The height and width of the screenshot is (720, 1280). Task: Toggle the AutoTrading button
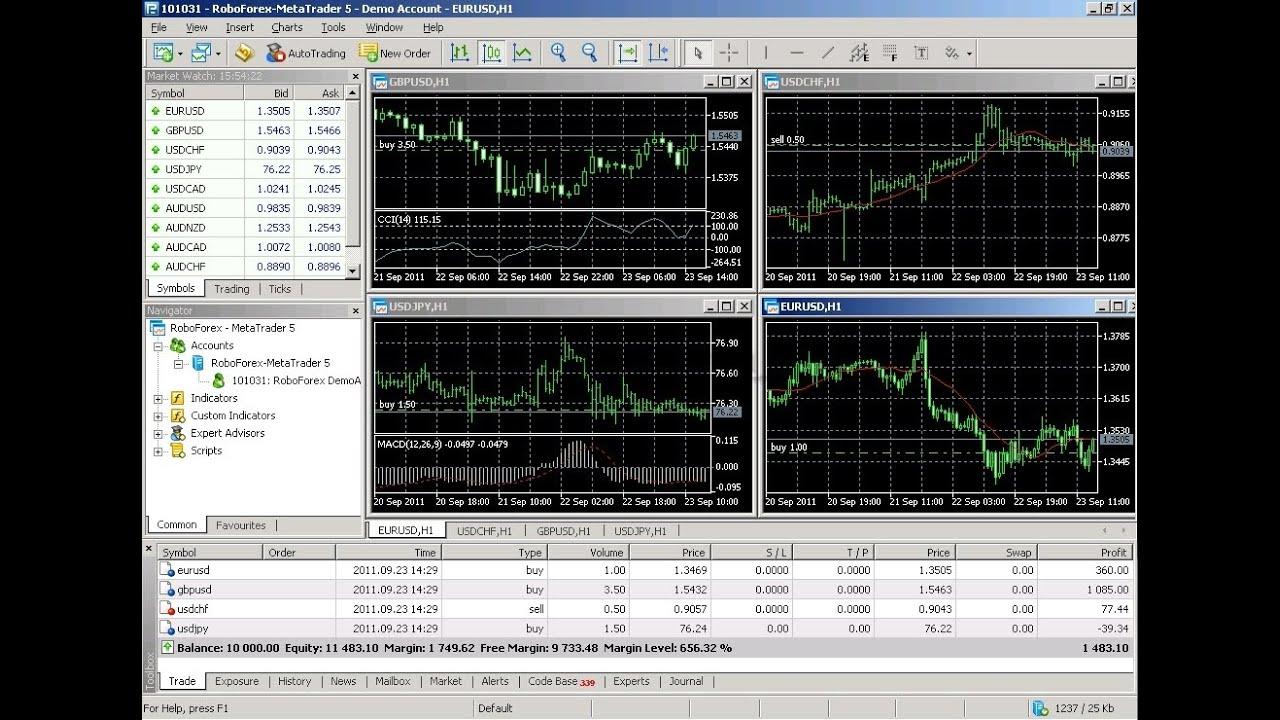[306, 53]
